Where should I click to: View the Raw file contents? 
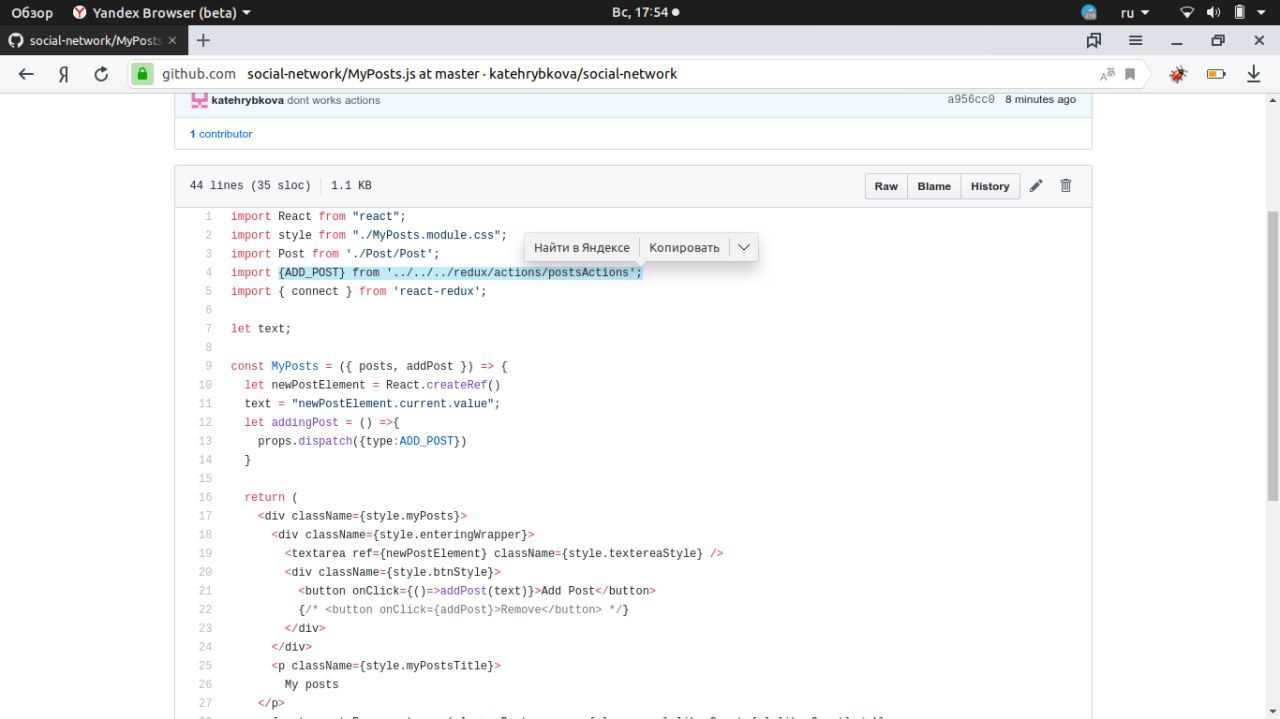pyautogui.click(x=886, y=186)
